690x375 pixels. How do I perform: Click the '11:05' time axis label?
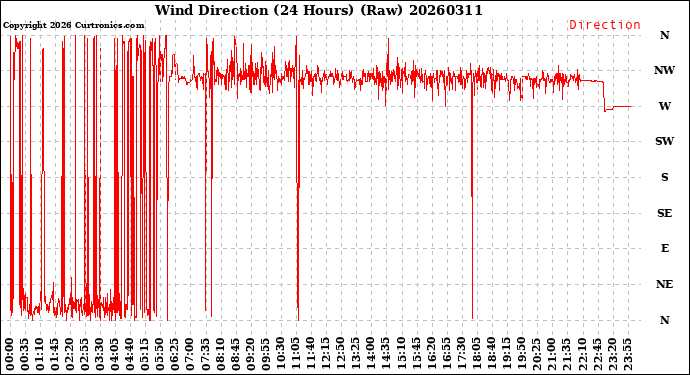click(295, 355)
